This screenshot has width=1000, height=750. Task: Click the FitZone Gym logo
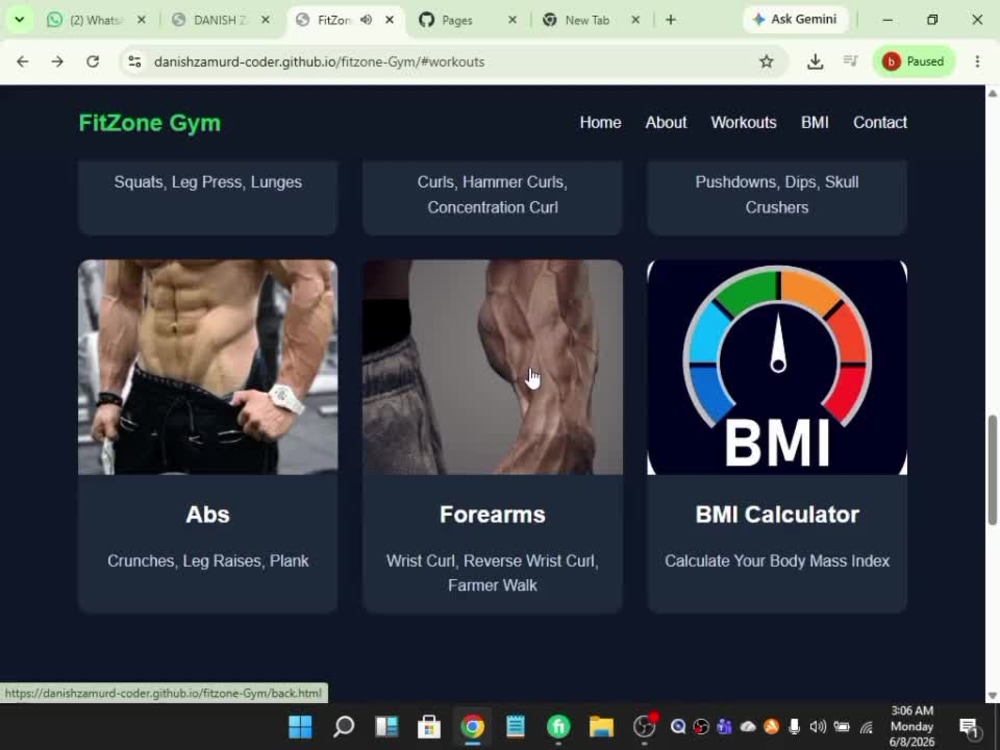[x=149, y=122]
